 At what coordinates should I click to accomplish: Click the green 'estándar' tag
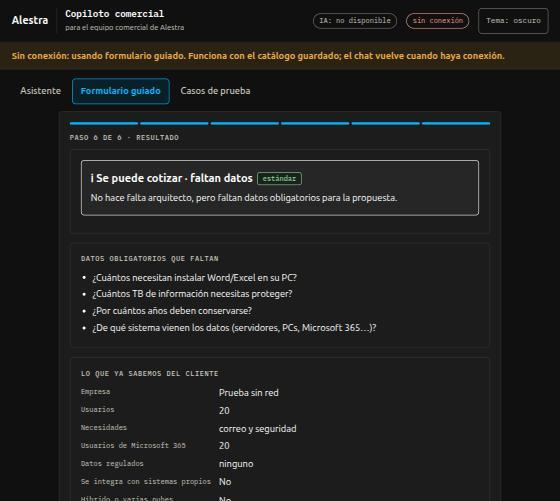point(279,179)
